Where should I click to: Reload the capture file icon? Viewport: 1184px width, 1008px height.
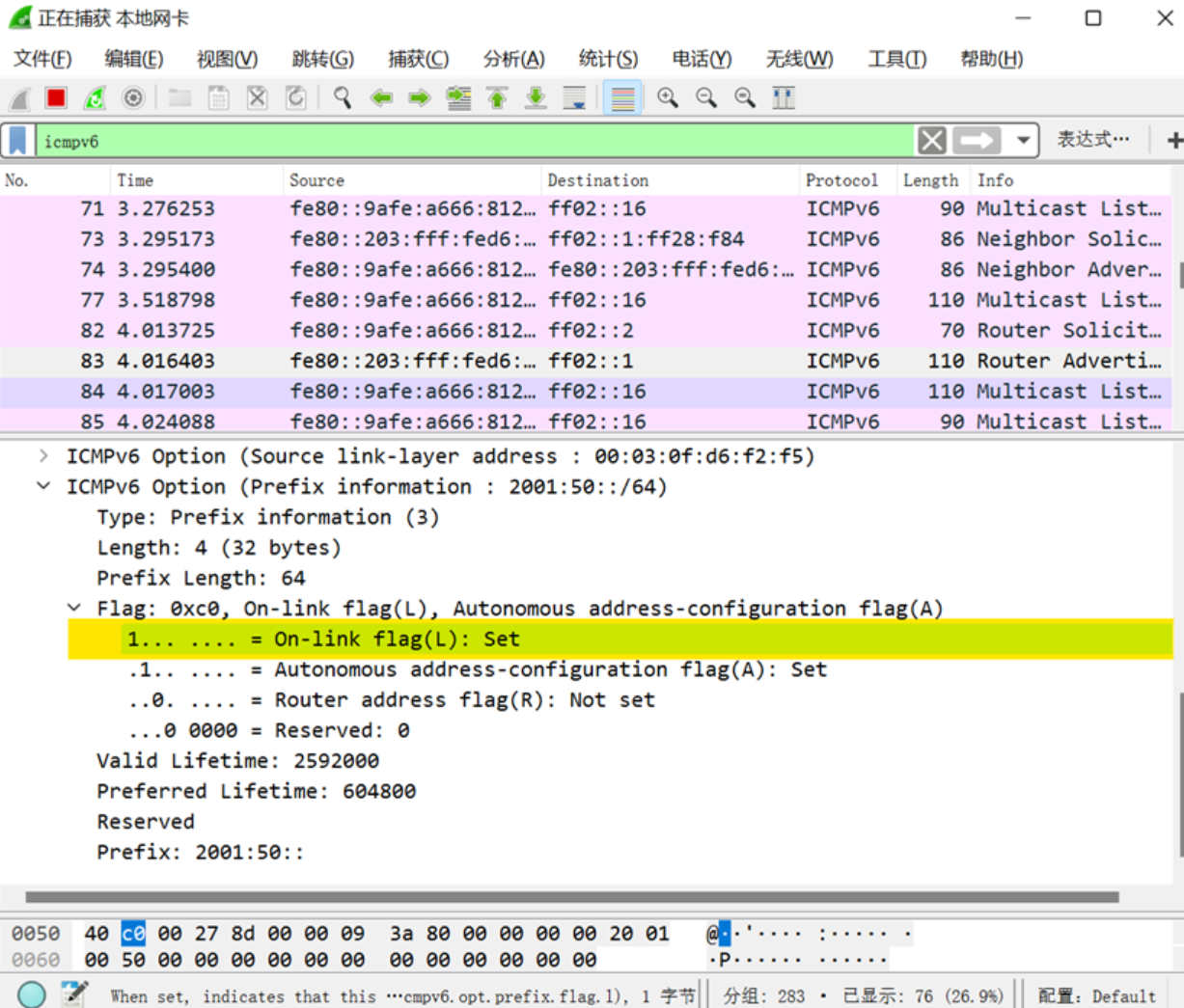pos(295,98)
